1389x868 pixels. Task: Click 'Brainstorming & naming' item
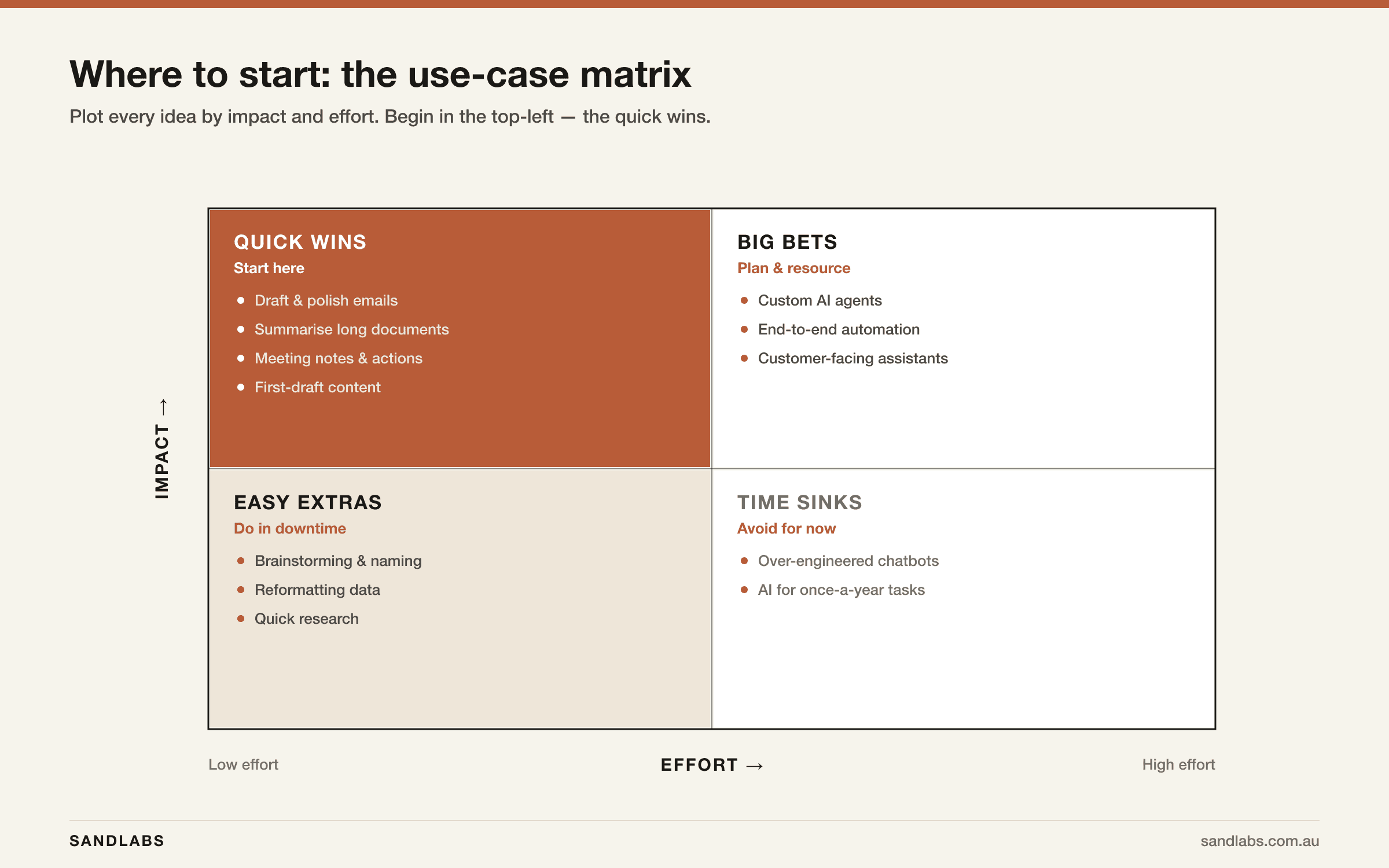click(x=338, y=561)
